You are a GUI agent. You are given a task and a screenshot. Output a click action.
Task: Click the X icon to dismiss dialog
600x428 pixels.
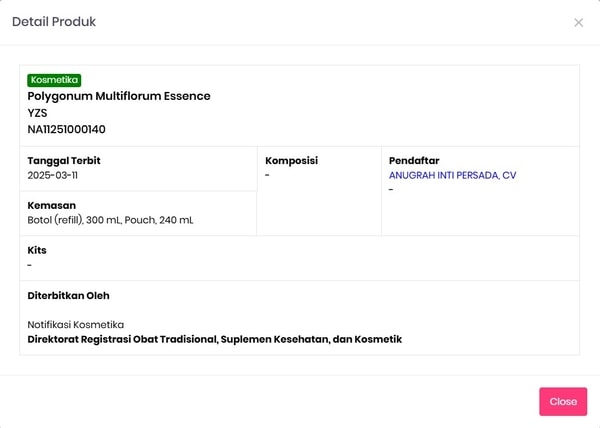tap(578, 22)
